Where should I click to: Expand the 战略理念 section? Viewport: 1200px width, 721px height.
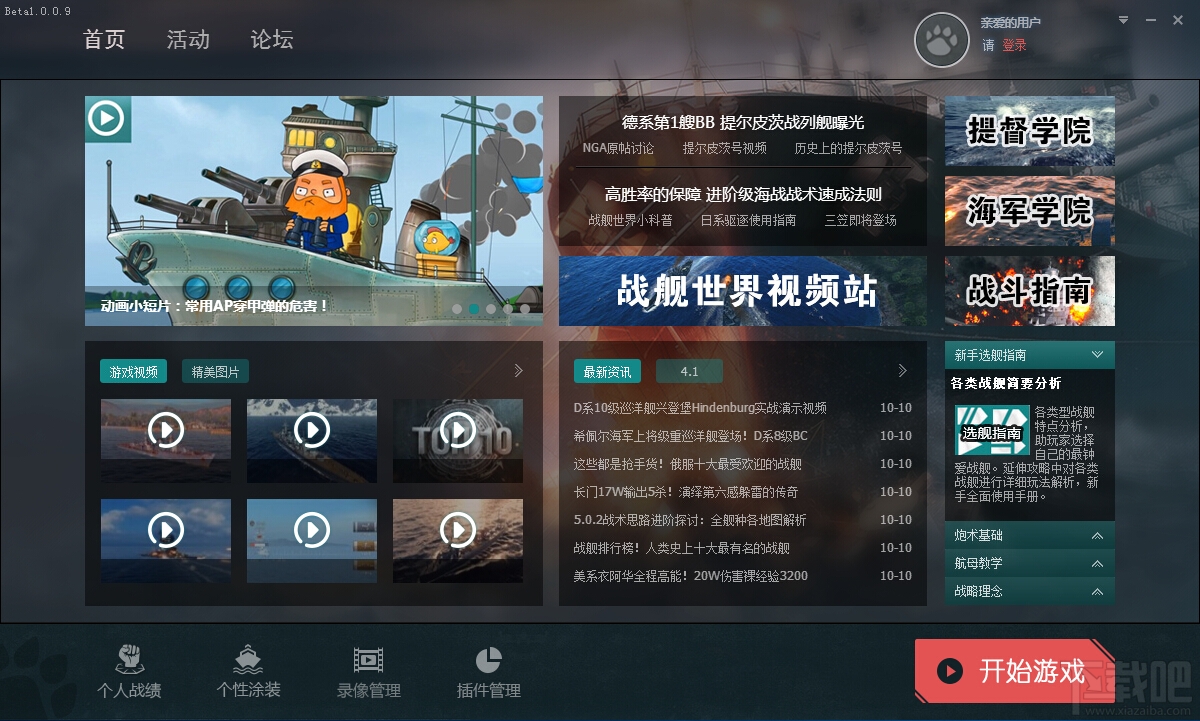coord(1097,592)
